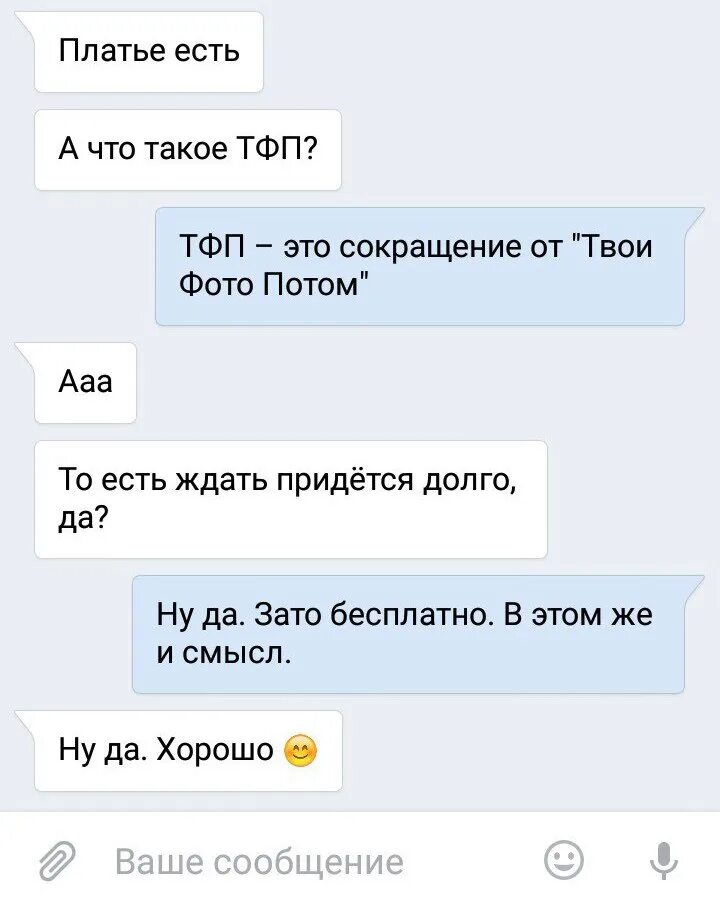The width and height of the screenshot is (720, 908).
Task: Click the word смысл in blue bubble
Action: click(x=236, y=654)
